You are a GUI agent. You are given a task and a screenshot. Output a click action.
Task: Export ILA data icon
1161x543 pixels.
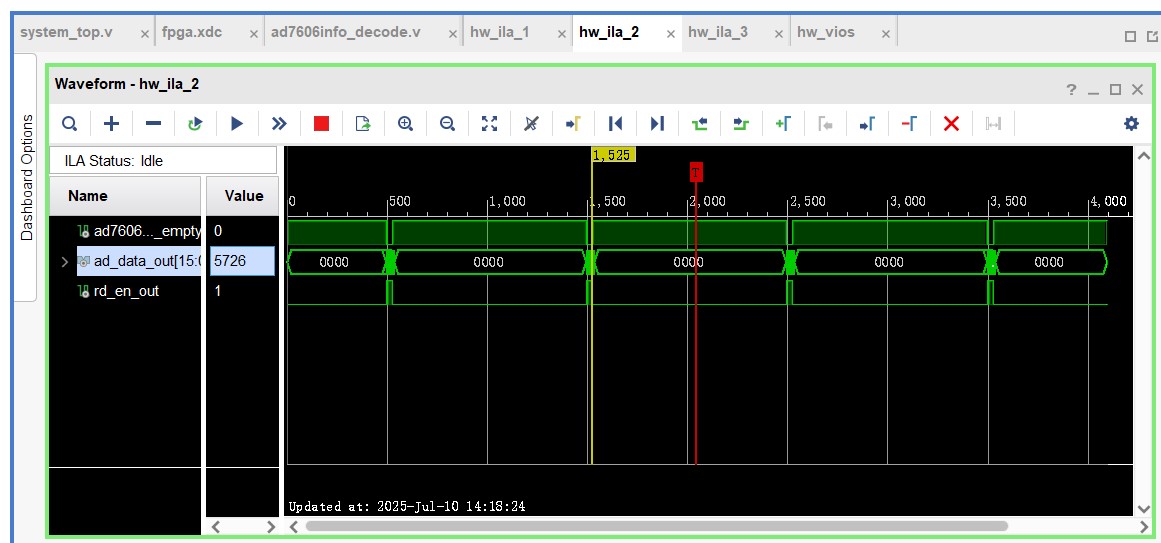click(x=363, y=124)
